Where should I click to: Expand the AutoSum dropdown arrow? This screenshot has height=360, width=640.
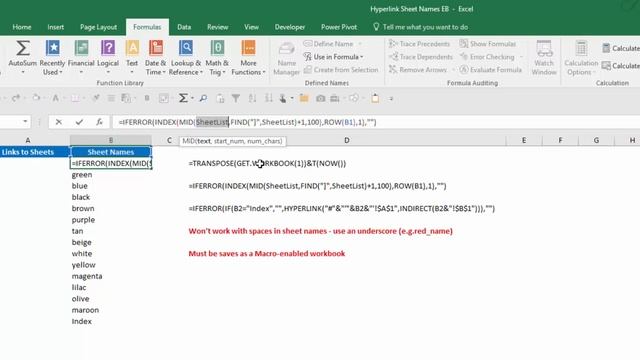pyautogui.click(x=23, y=72)
